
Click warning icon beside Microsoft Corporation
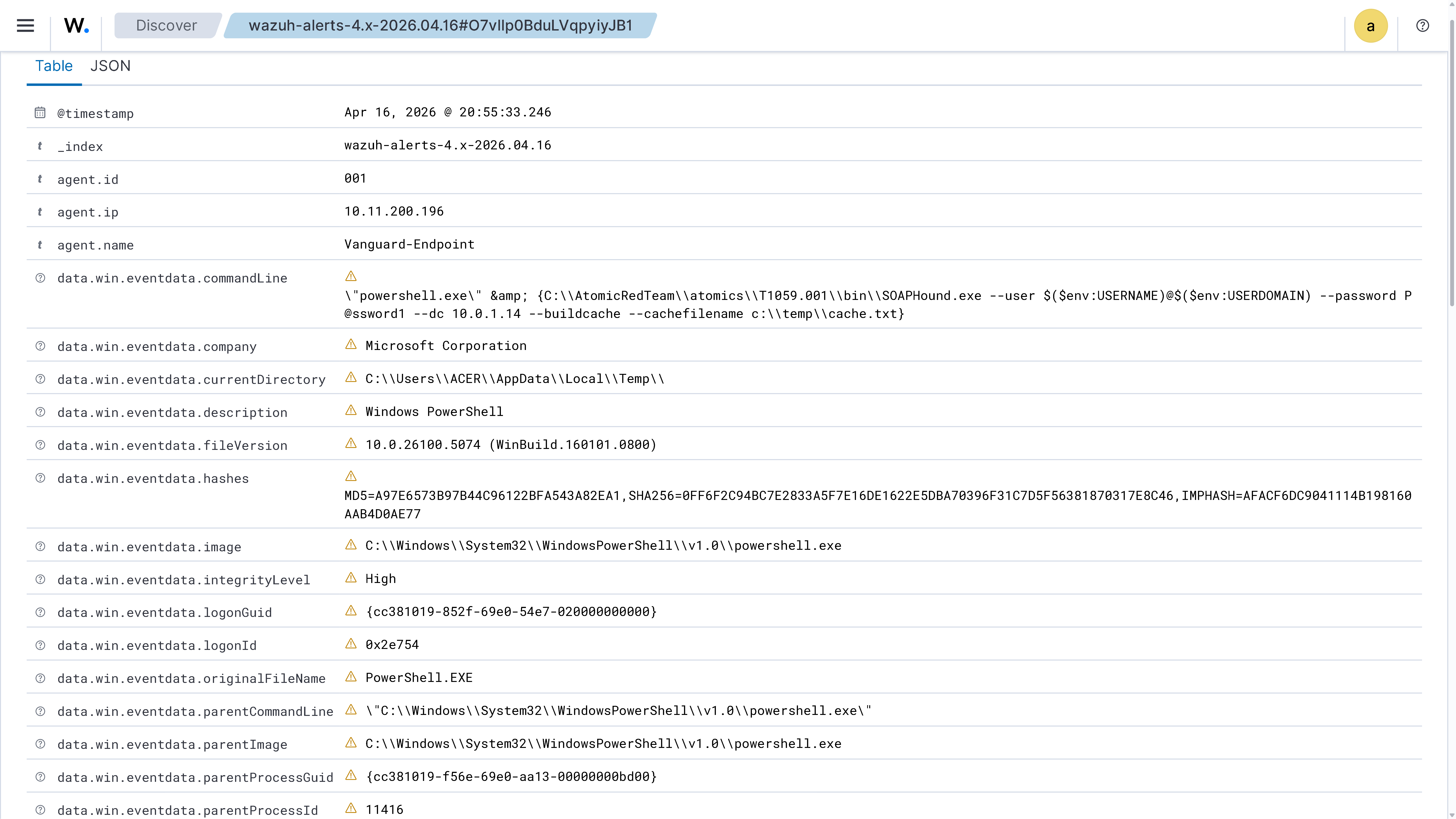[x=351, y=345]
